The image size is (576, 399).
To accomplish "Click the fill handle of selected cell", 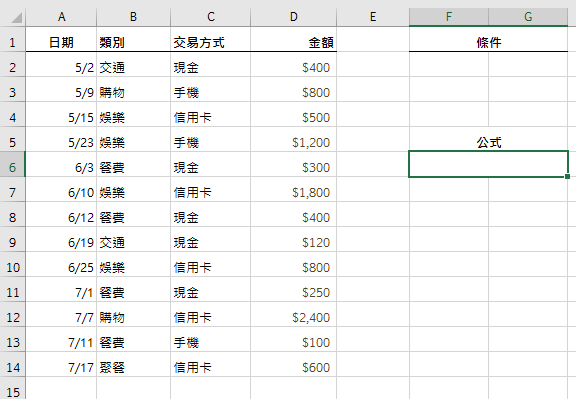I will coord(567,177).
